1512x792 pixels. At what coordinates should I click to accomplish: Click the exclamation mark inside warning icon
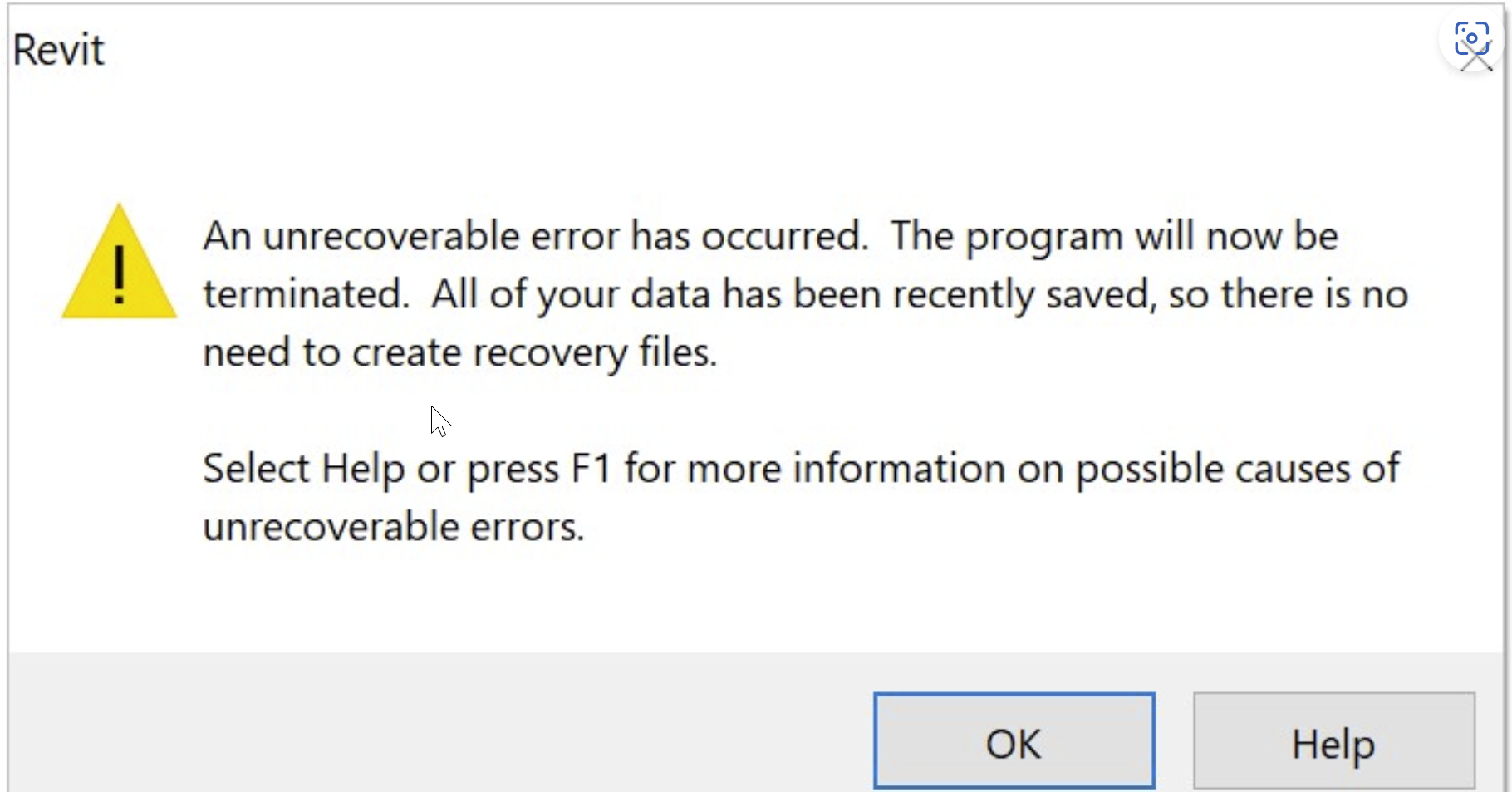120,275
